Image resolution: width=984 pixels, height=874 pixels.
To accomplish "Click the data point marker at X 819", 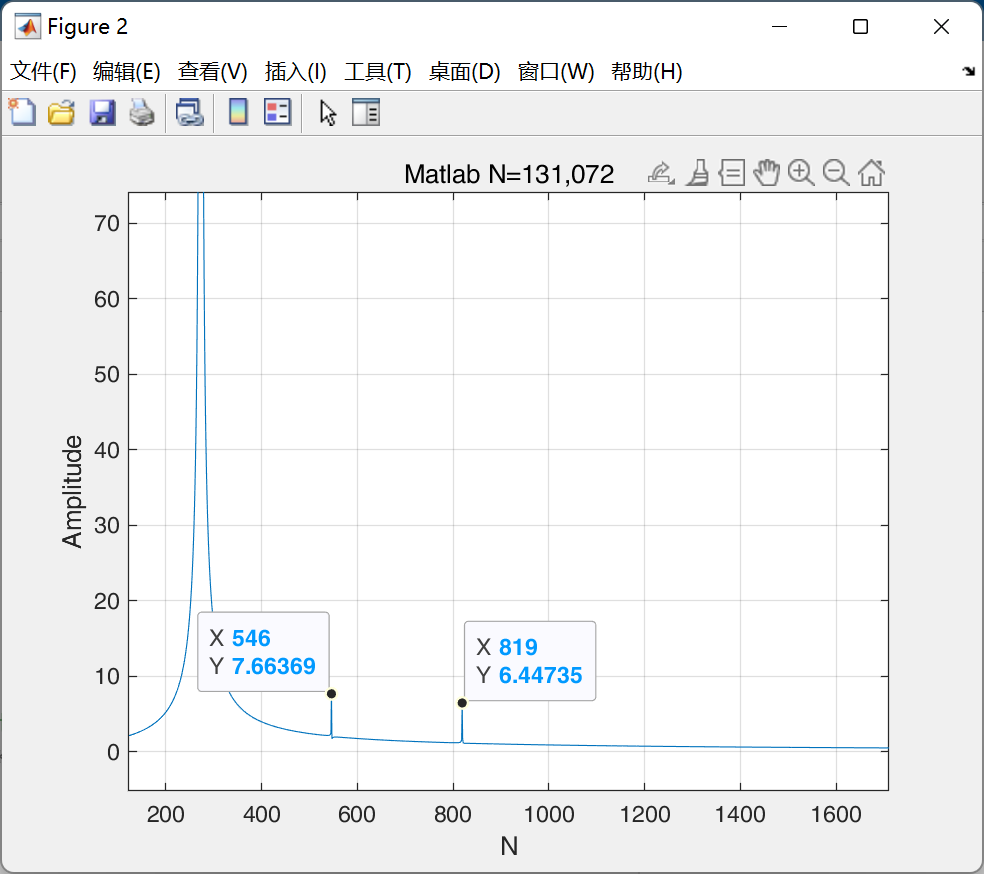I will click(462, 703).
